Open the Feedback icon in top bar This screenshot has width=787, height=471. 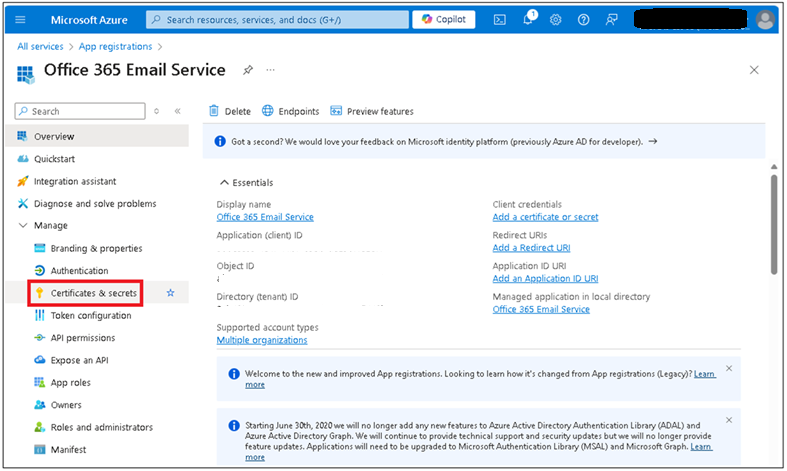611,20
